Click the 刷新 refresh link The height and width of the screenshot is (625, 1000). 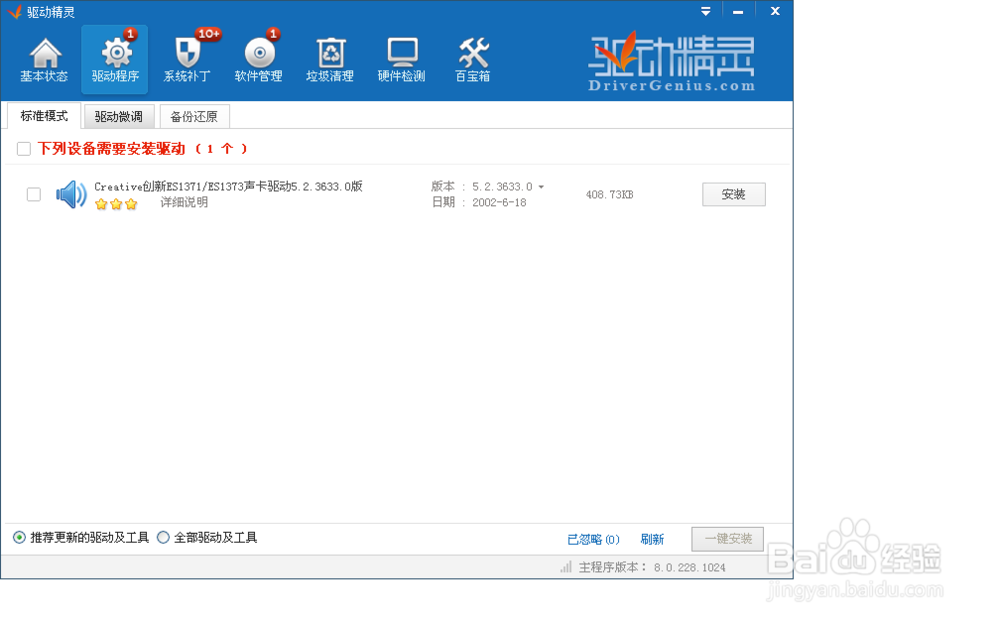click(652, 539)
